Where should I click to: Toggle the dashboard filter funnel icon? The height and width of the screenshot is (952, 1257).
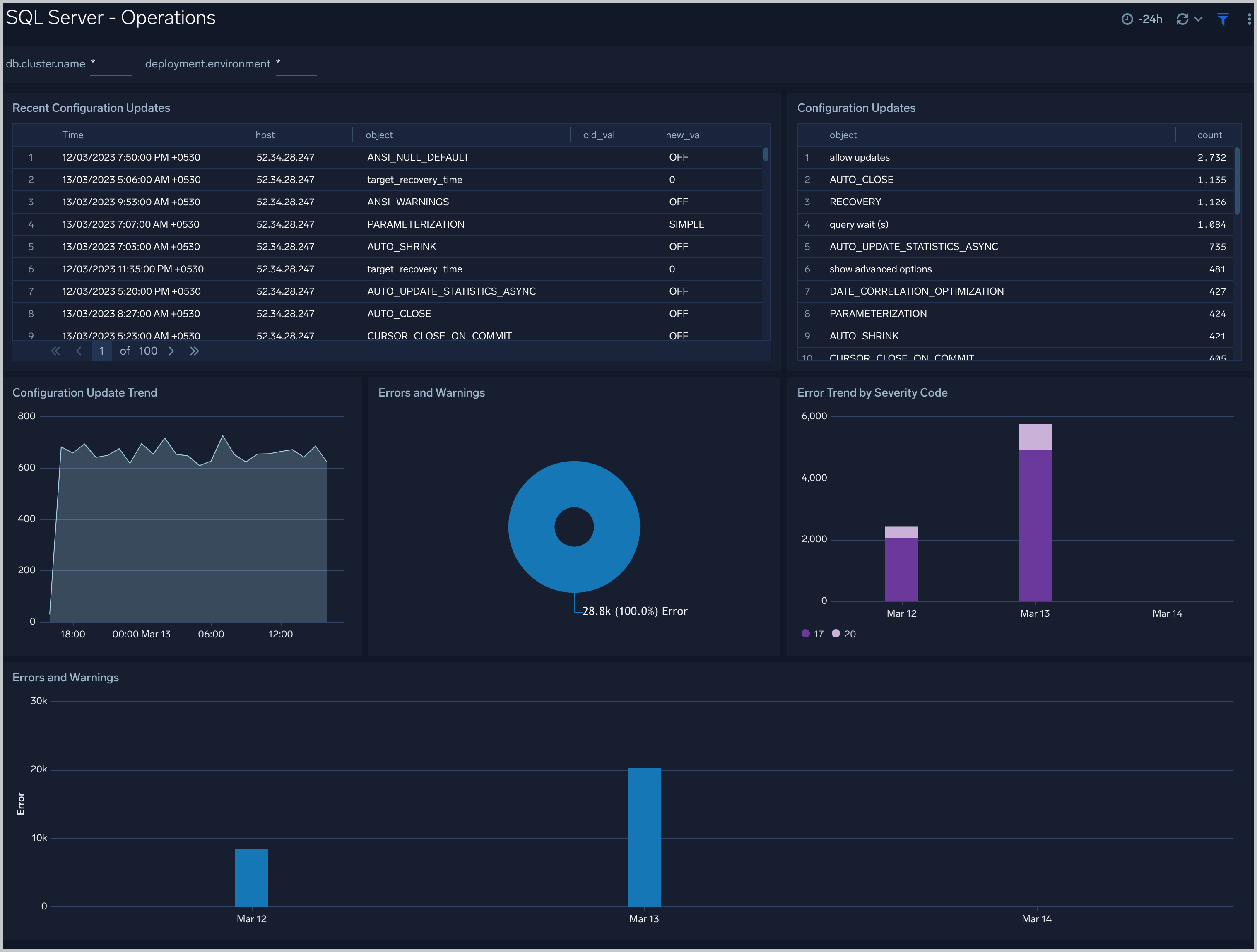tap(1223, 19)
